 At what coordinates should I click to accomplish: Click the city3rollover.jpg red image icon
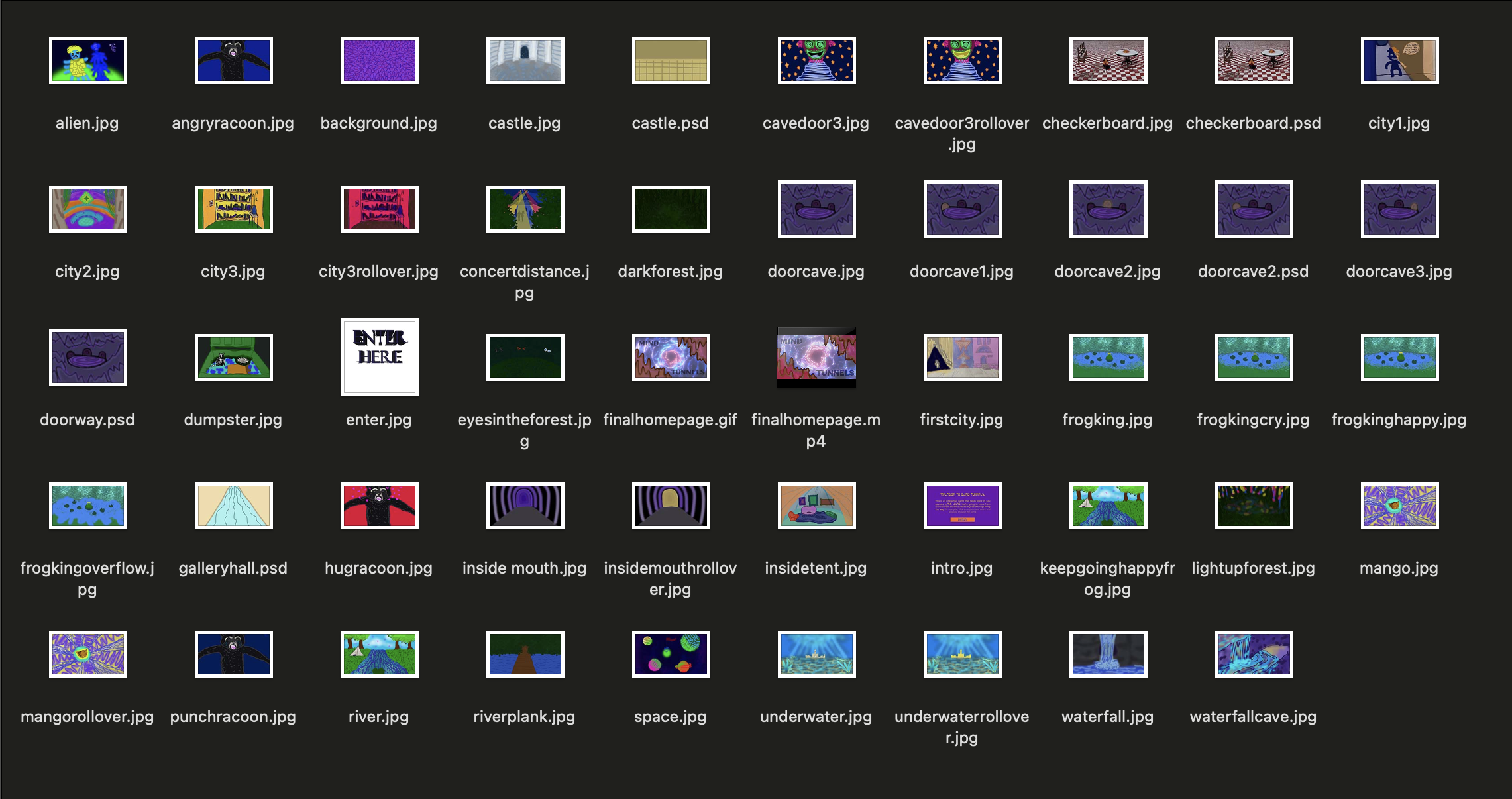click(379, 209)
